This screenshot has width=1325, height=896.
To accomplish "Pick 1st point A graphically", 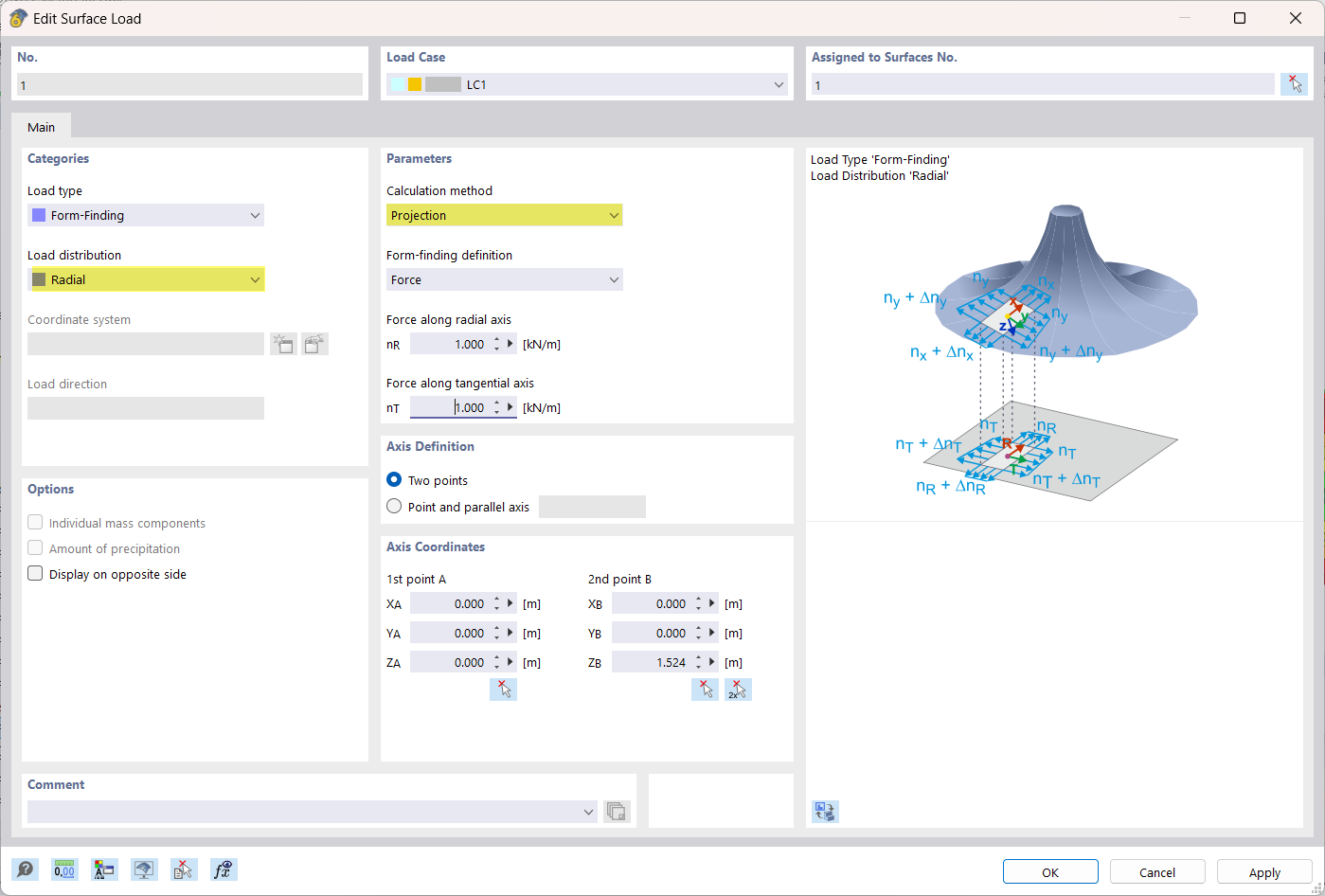I will click(x=504, y=690).
